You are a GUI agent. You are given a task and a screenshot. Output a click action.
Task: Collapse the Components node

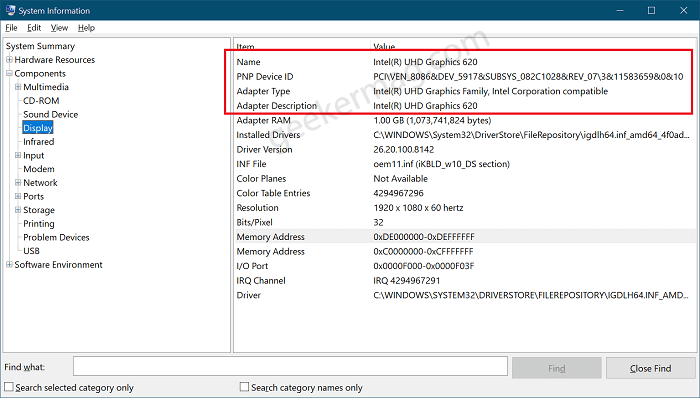(9, 73)
